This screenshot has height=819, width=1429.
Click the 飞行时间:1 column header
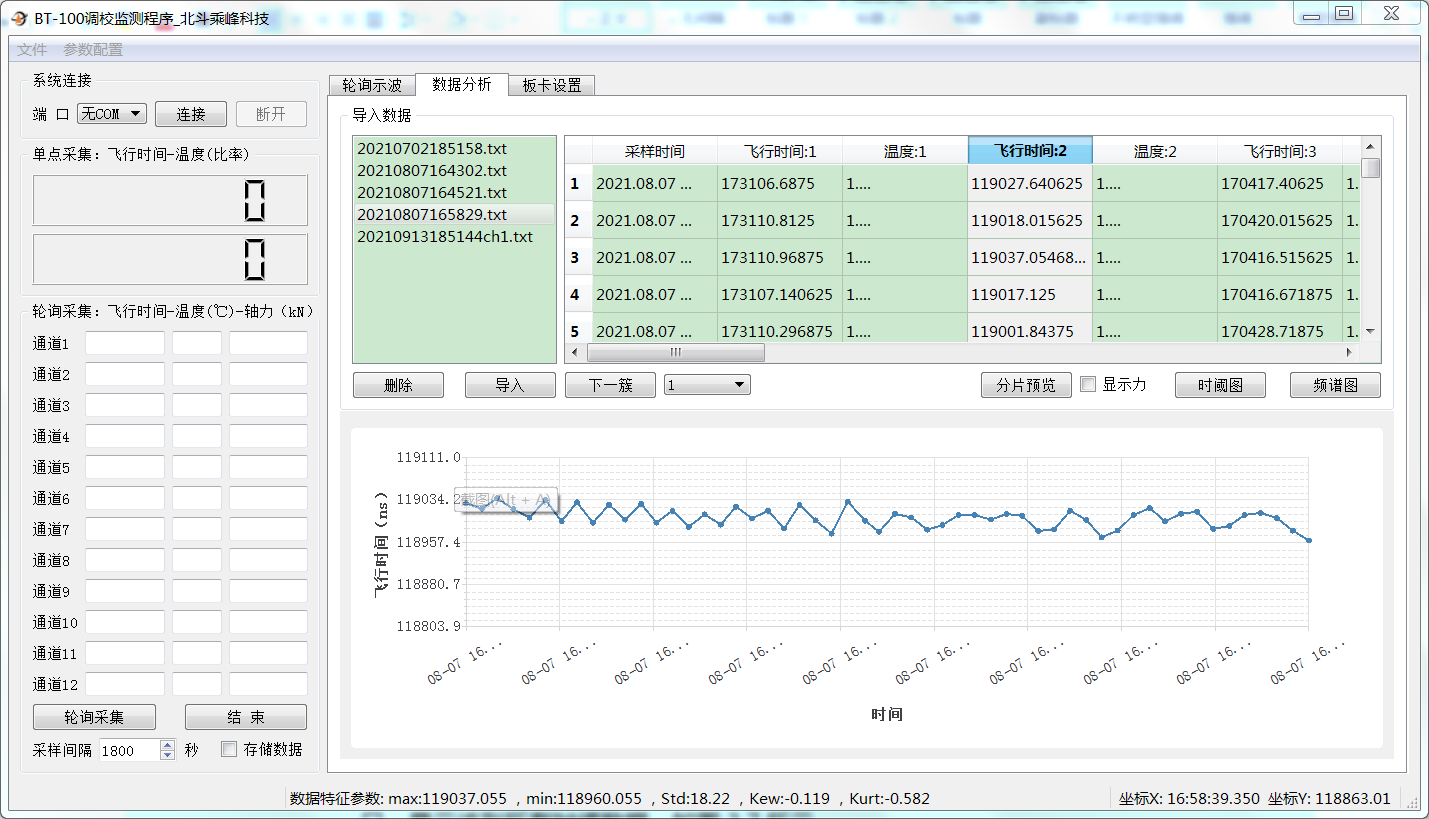[780, 151]
